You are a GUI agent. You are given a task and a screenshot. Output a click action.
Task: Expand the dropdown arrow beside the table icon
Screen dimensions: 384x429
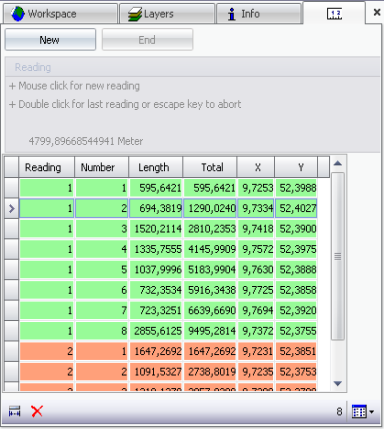(372, 412)
